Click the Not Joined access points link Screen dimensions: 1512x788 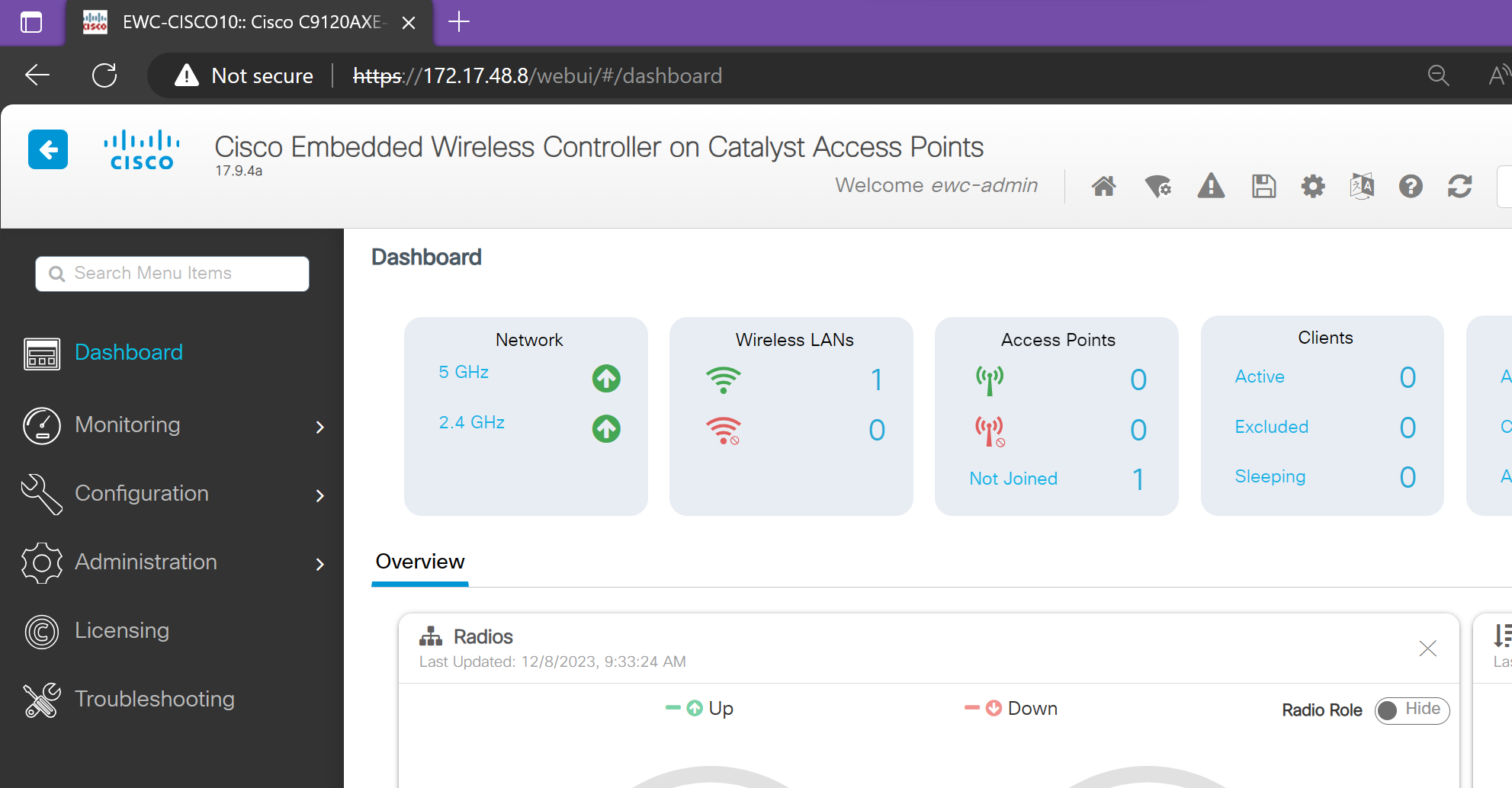[1013, 479]
